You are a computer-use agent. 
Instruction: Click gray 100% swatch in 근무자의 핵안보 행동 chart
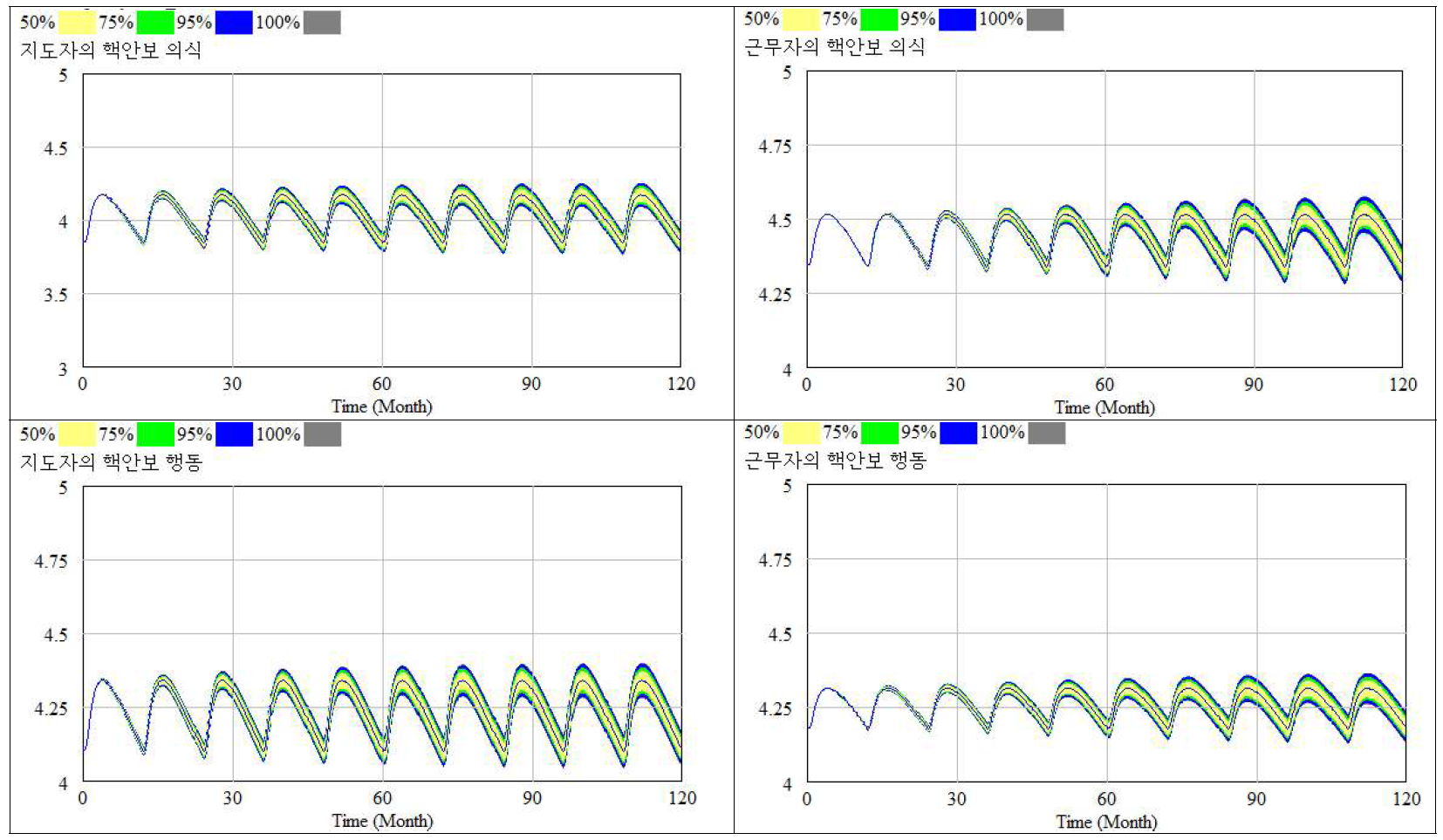pos(1046,433)
